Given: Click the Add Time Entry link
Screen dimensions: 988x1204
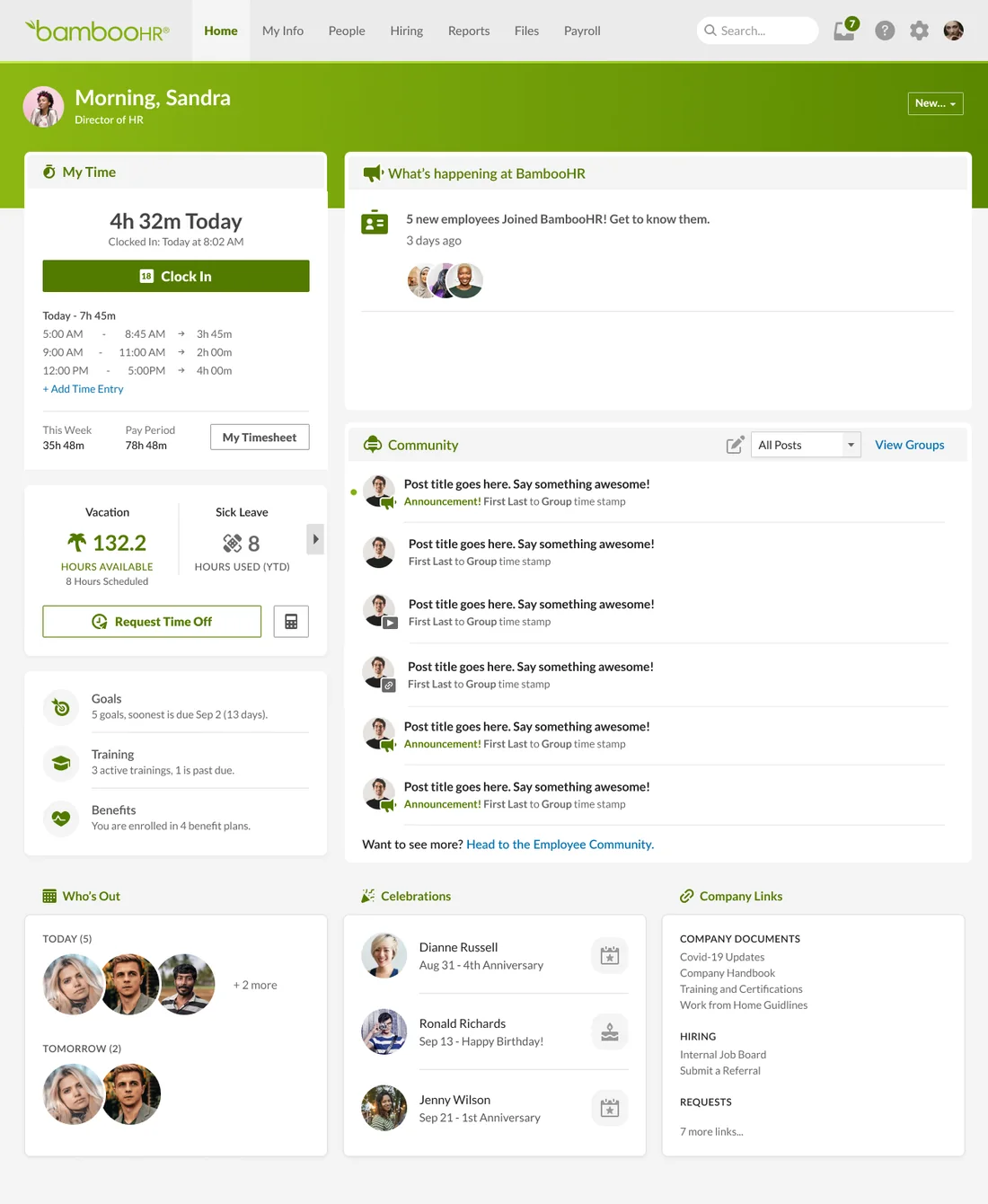Looking at the screenshot, I should coord(84,389).
